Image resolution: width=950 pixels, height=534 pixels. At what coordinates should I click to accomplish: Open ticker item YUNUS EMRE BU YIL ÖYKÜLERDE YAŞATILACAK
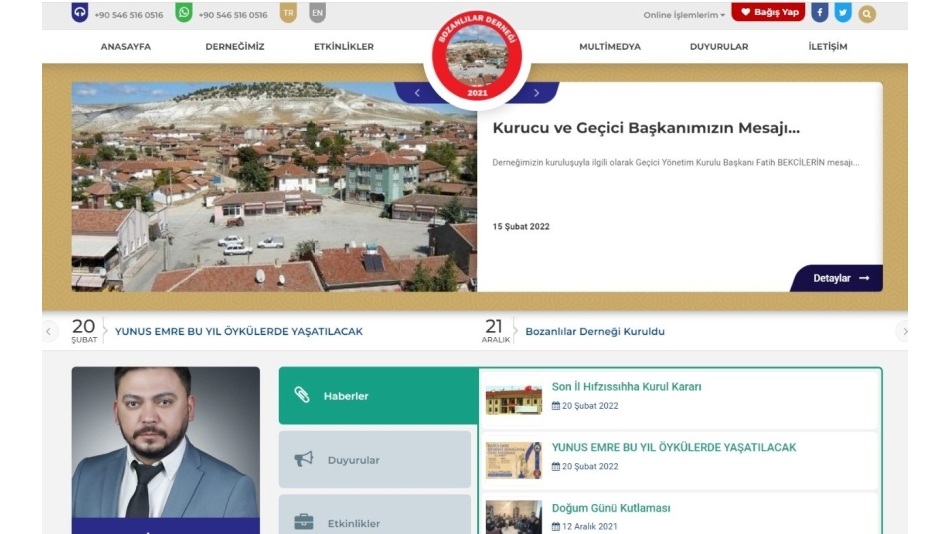tap(239, 332)
